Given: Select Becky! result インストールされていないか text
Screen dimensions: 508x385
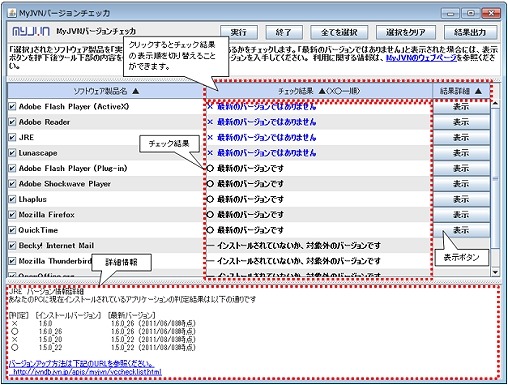Looking at the screenshot, I should coord(299,246).
